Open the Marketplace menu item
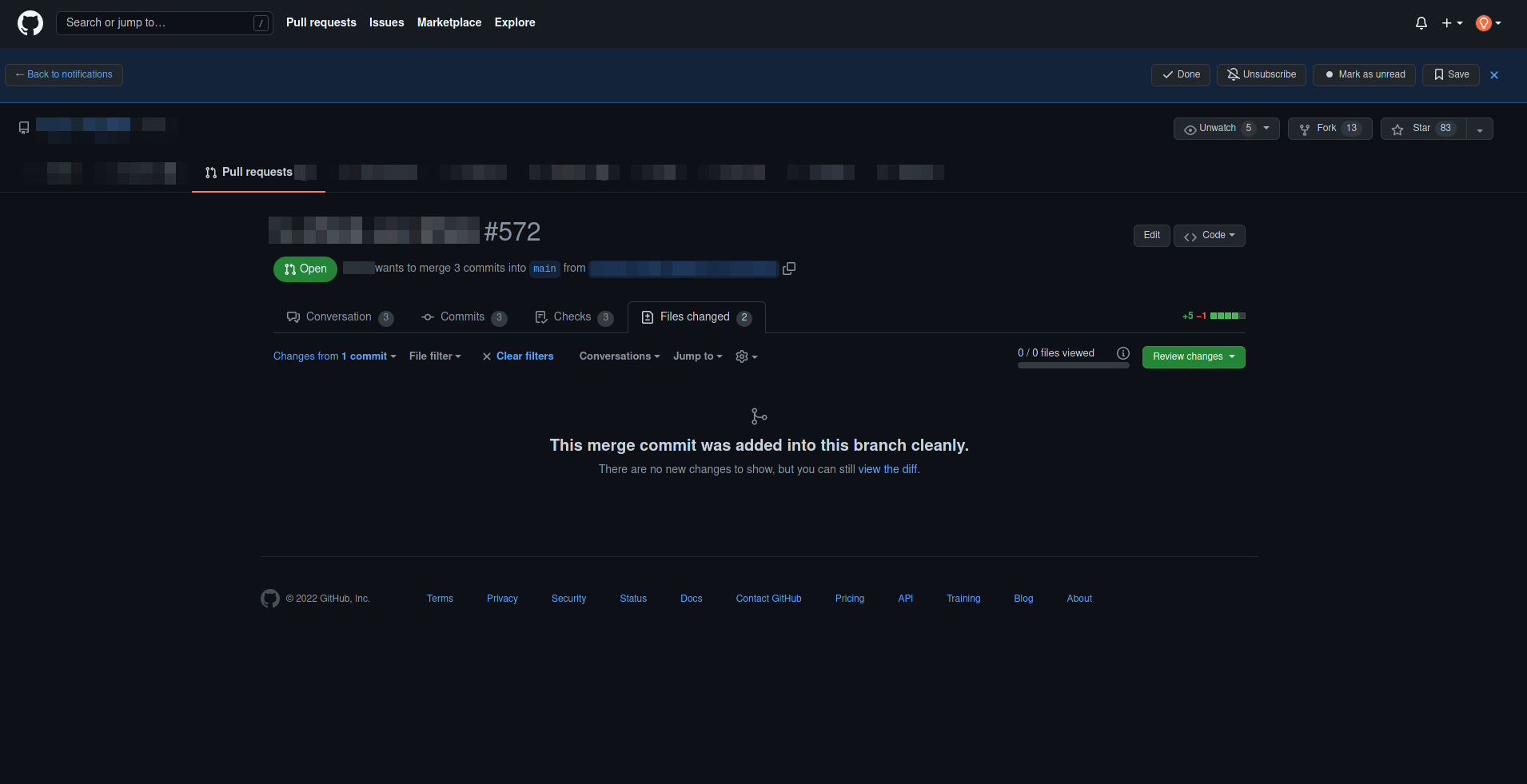This screenshot has width=1527, height=784. tap(449, 22)
